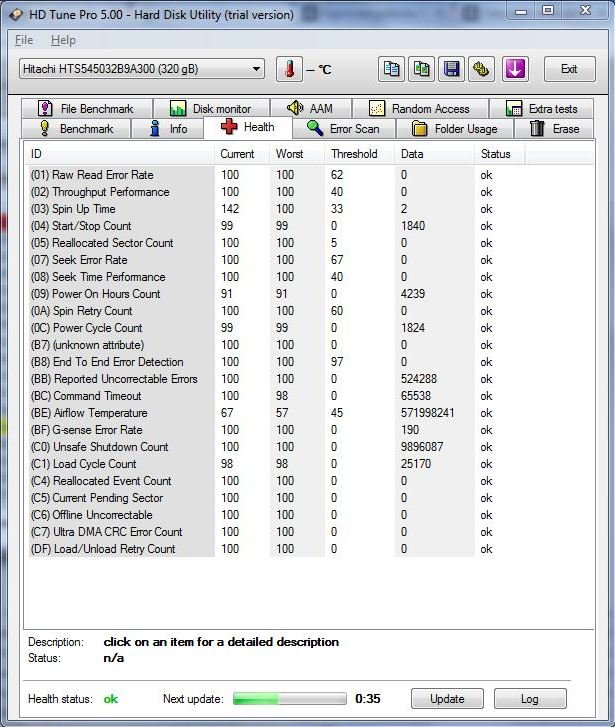
Task: Click the data value 571998241
Action: pyautogui.click(x=428, y=413)
